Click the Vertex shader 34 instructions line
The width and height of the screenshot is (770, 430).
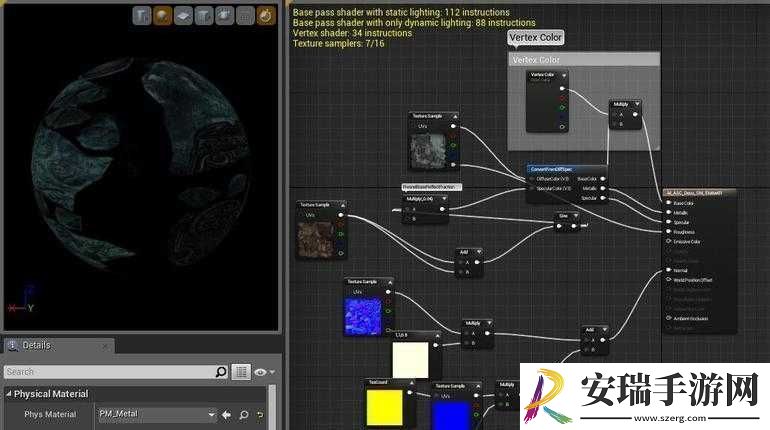point(352,33)
